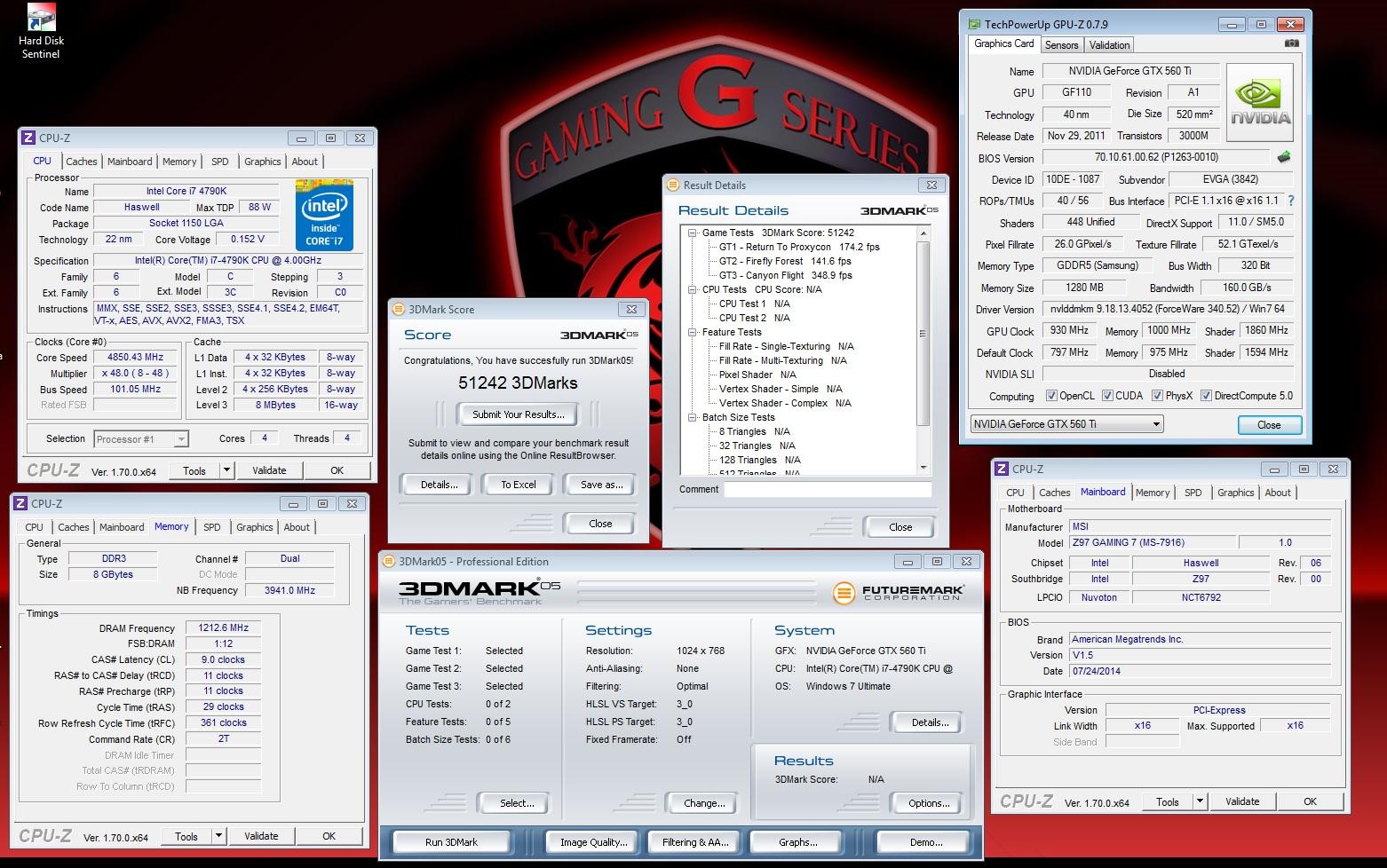Image resolution: width=1387 pixels, height=868 pixels.
Task: Click the CPU-Z title icon of the Mainboard window
Action: click(x=1002, y=469)
